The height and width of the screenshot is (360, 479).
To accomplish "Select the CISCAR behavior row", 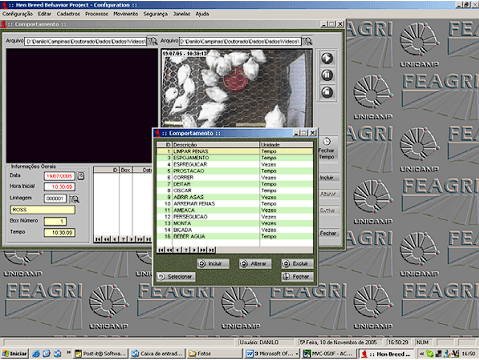I will click(x=235, y=190).
